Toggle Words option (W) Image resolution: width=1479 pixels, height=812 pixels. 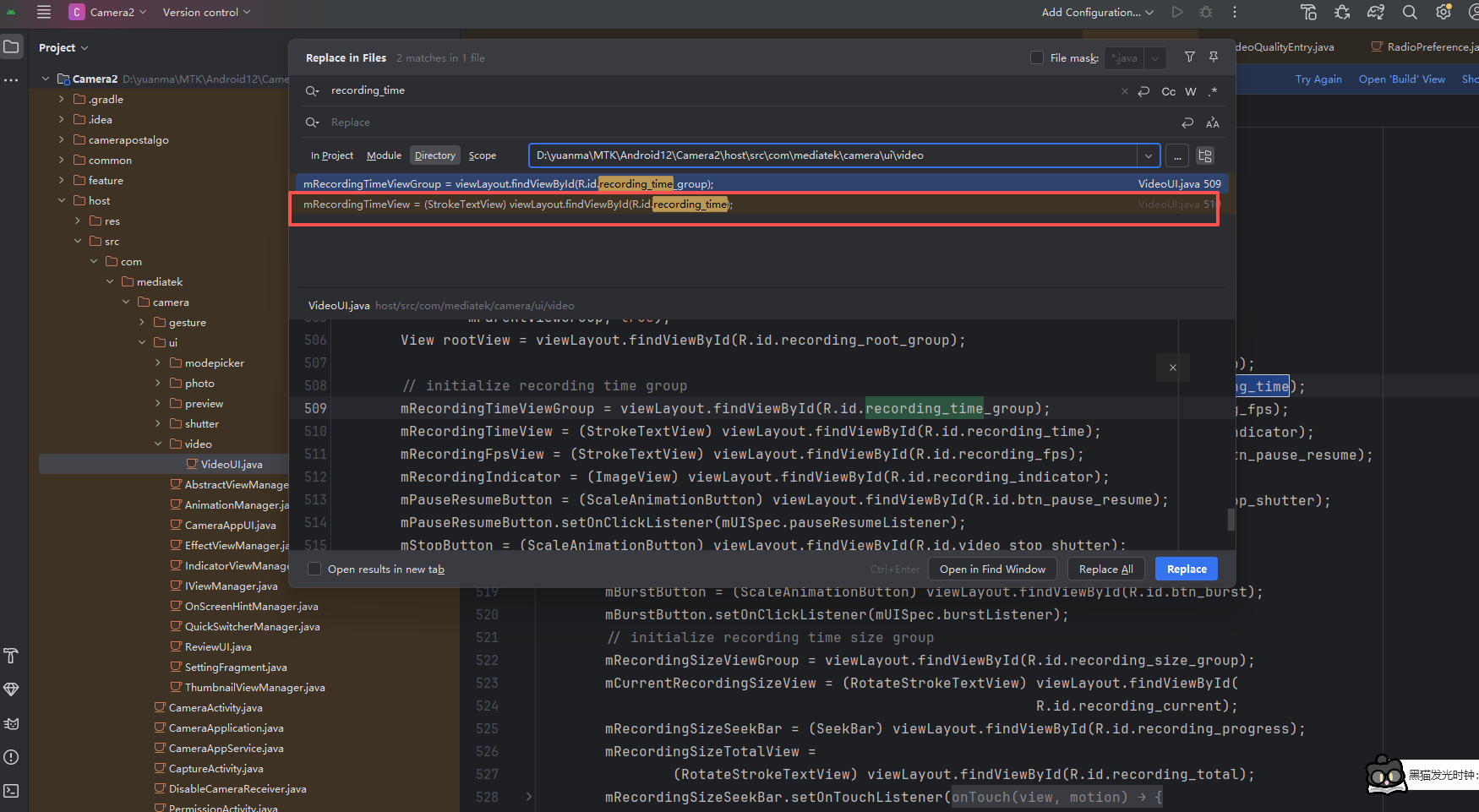click(1191, 91)
